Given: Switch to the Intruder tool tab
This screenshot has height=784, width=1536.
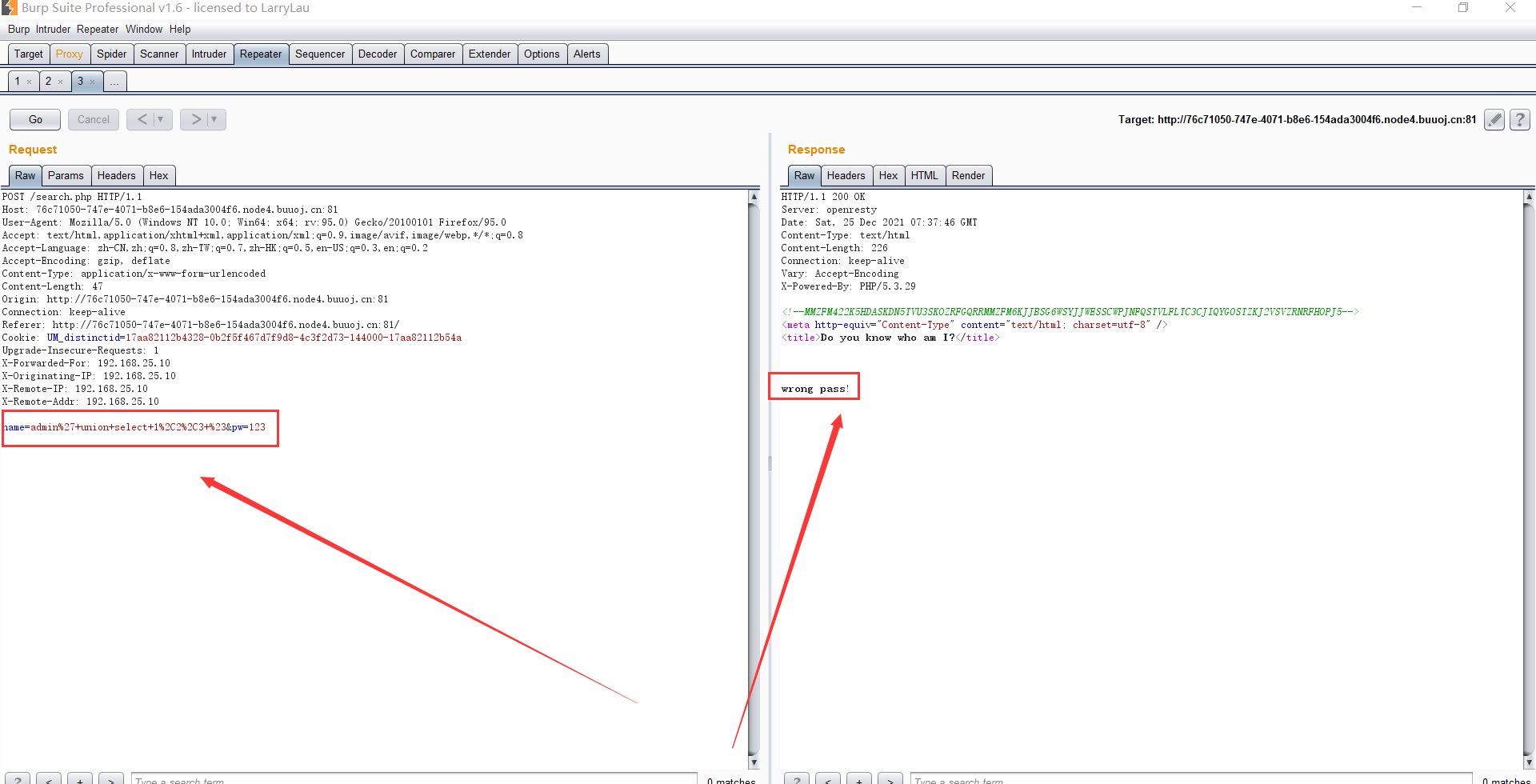Looking at the screenshot, I should [210, 54].
